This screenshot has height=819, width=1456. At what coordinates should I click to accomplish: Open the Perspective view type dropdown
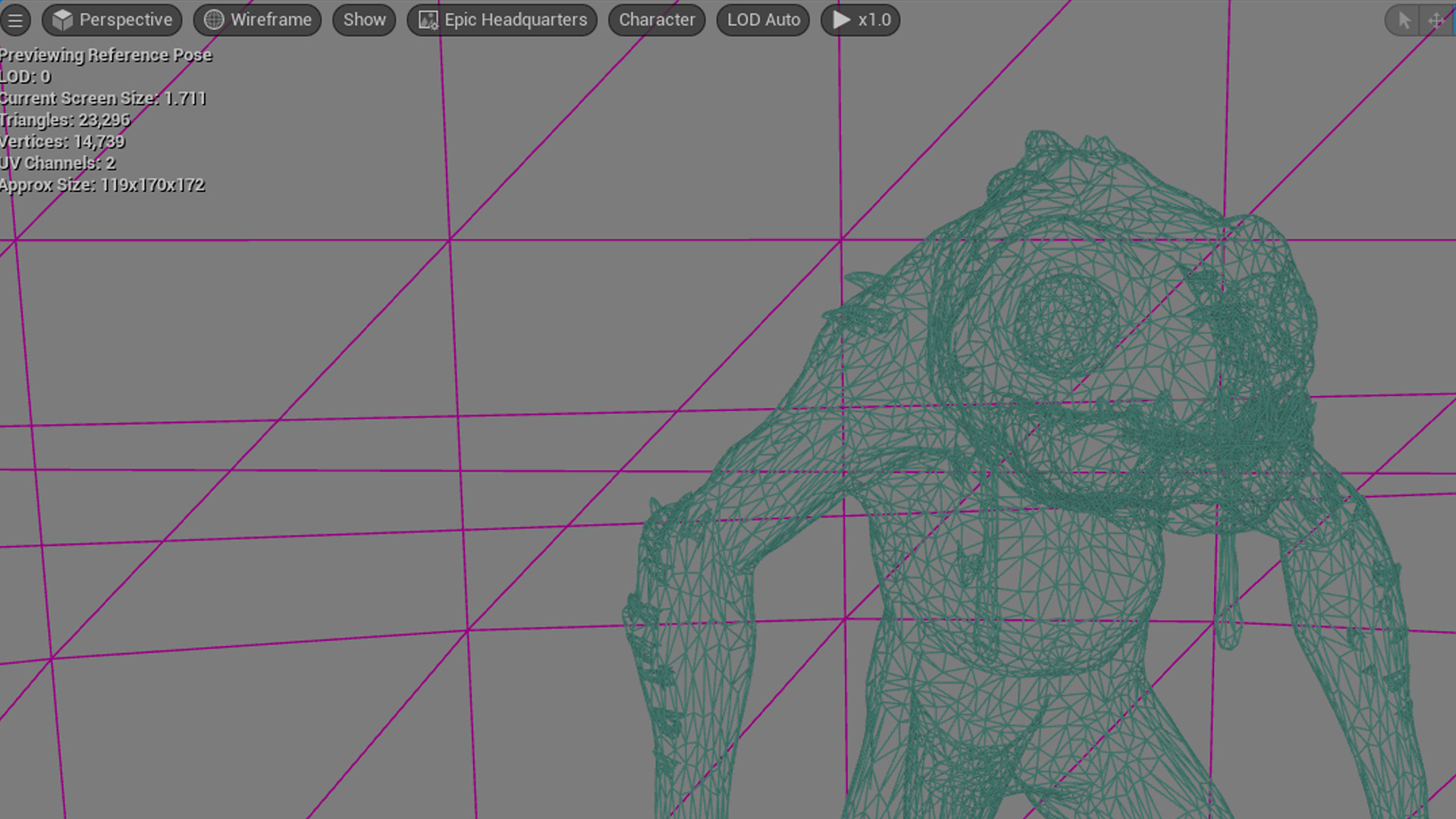point(112,20)
